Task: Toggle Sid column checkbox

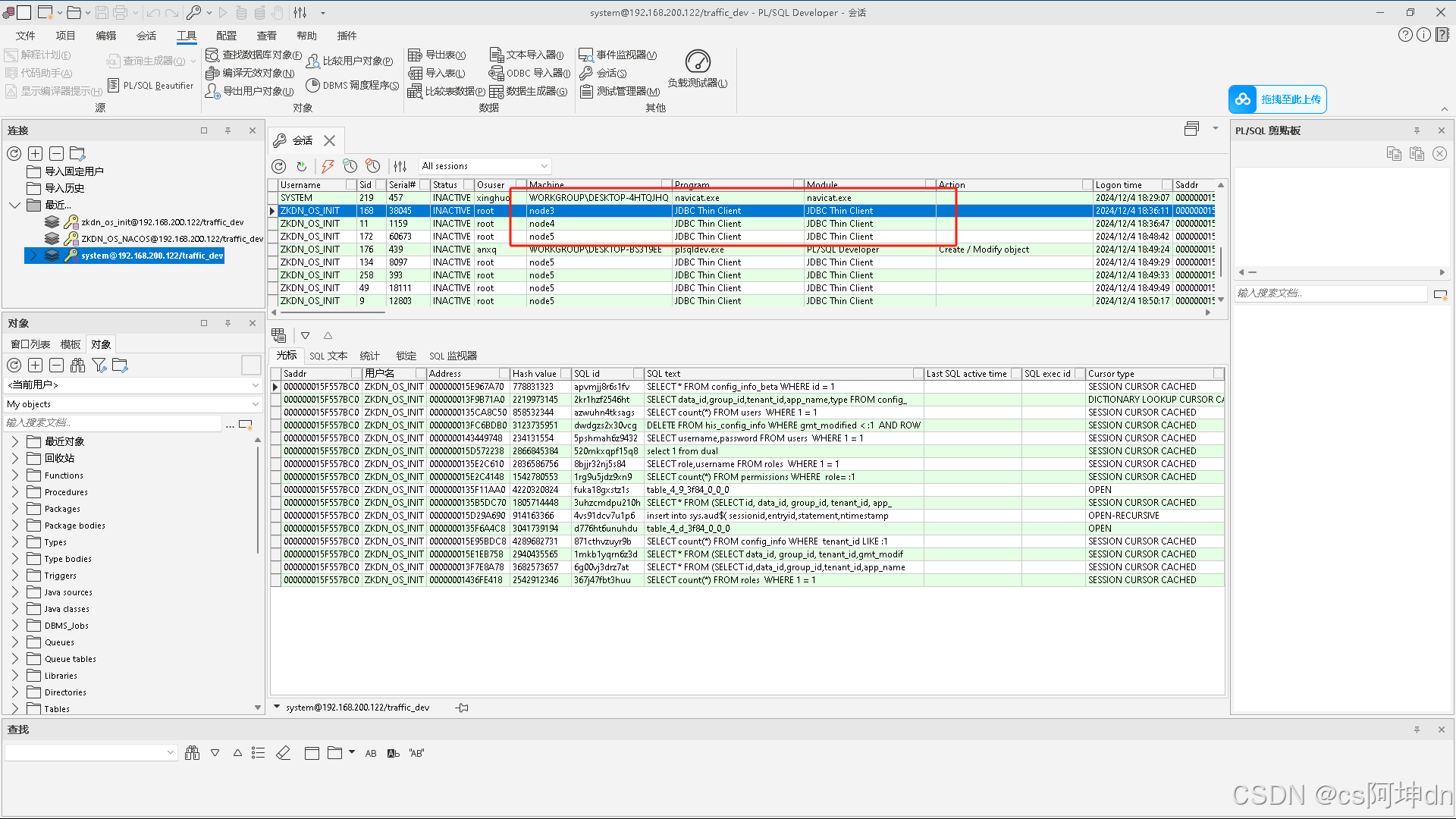Action: tap(380, 185)
